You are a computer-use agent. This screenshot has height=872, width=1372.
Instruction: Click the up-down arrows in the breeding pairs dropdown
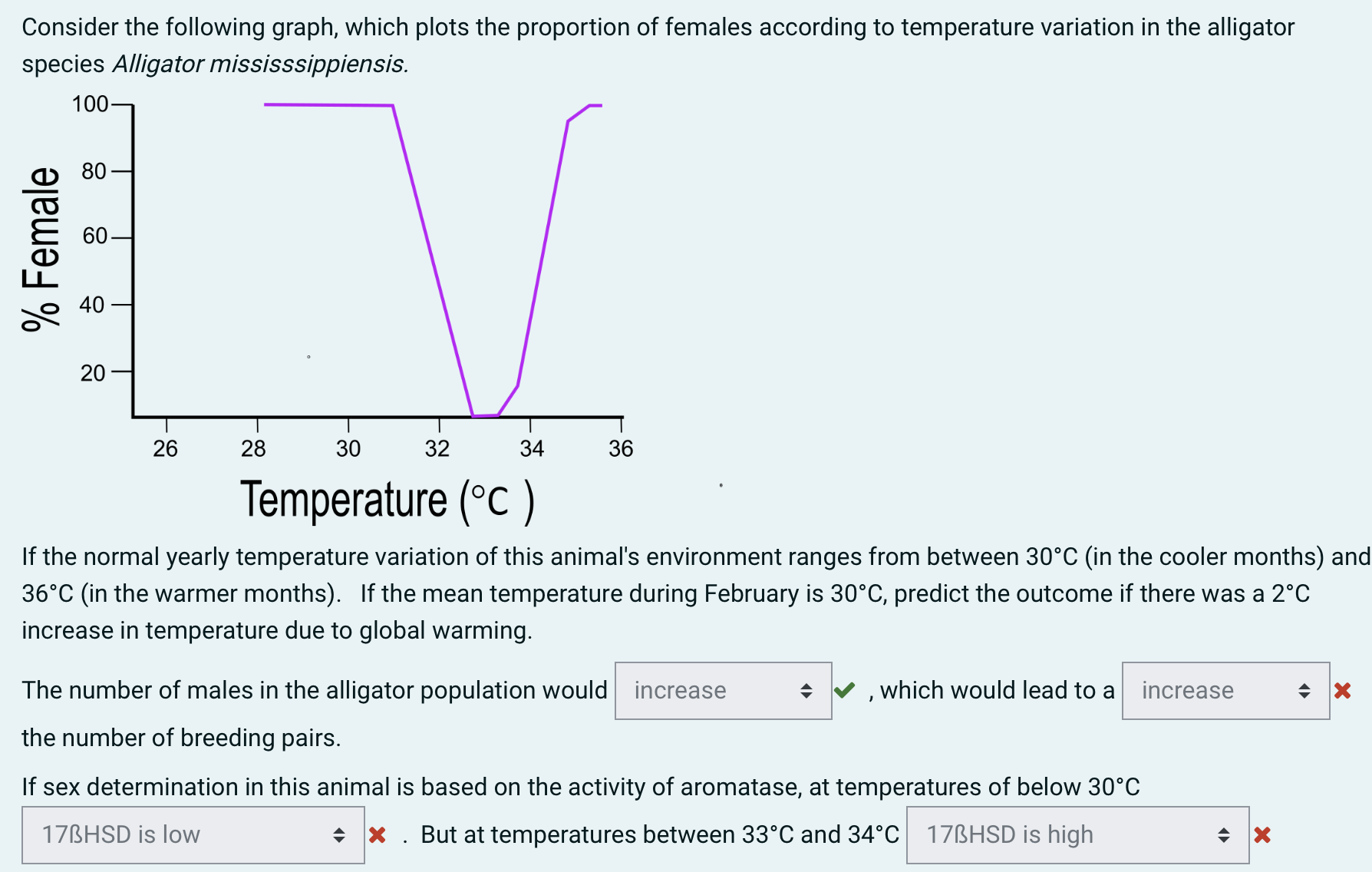coord(1305,691)
